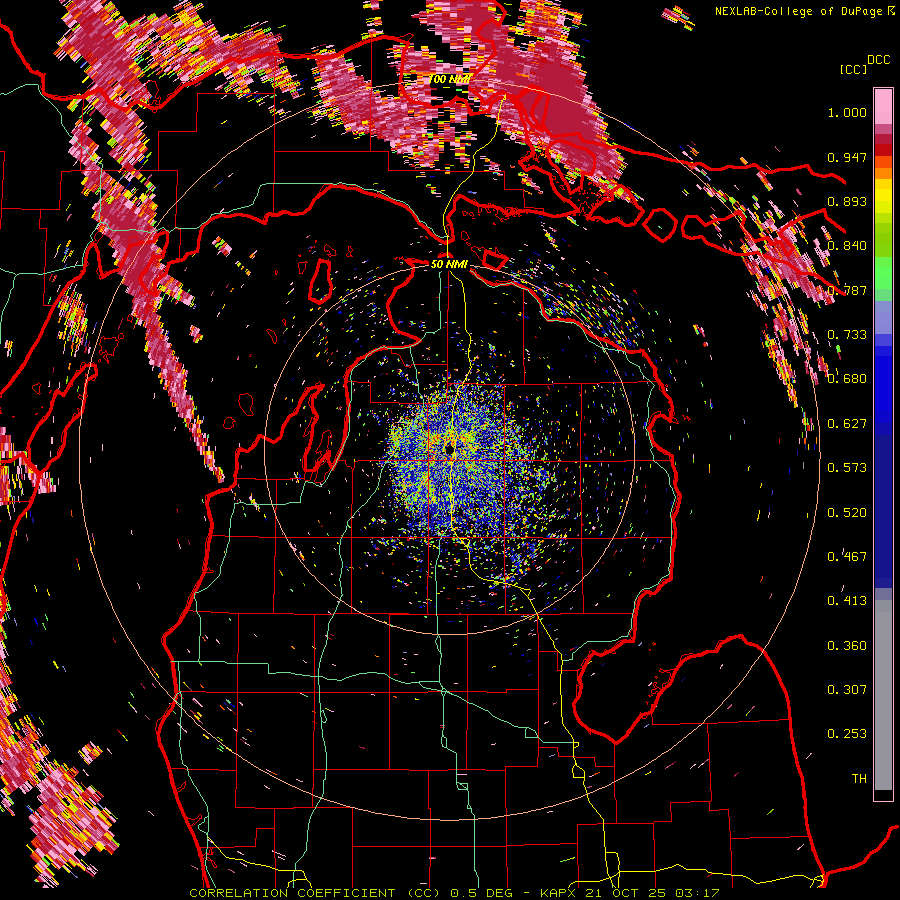Click the DCC label above the color bar
The image size is (900, 900).
[878, 60]
